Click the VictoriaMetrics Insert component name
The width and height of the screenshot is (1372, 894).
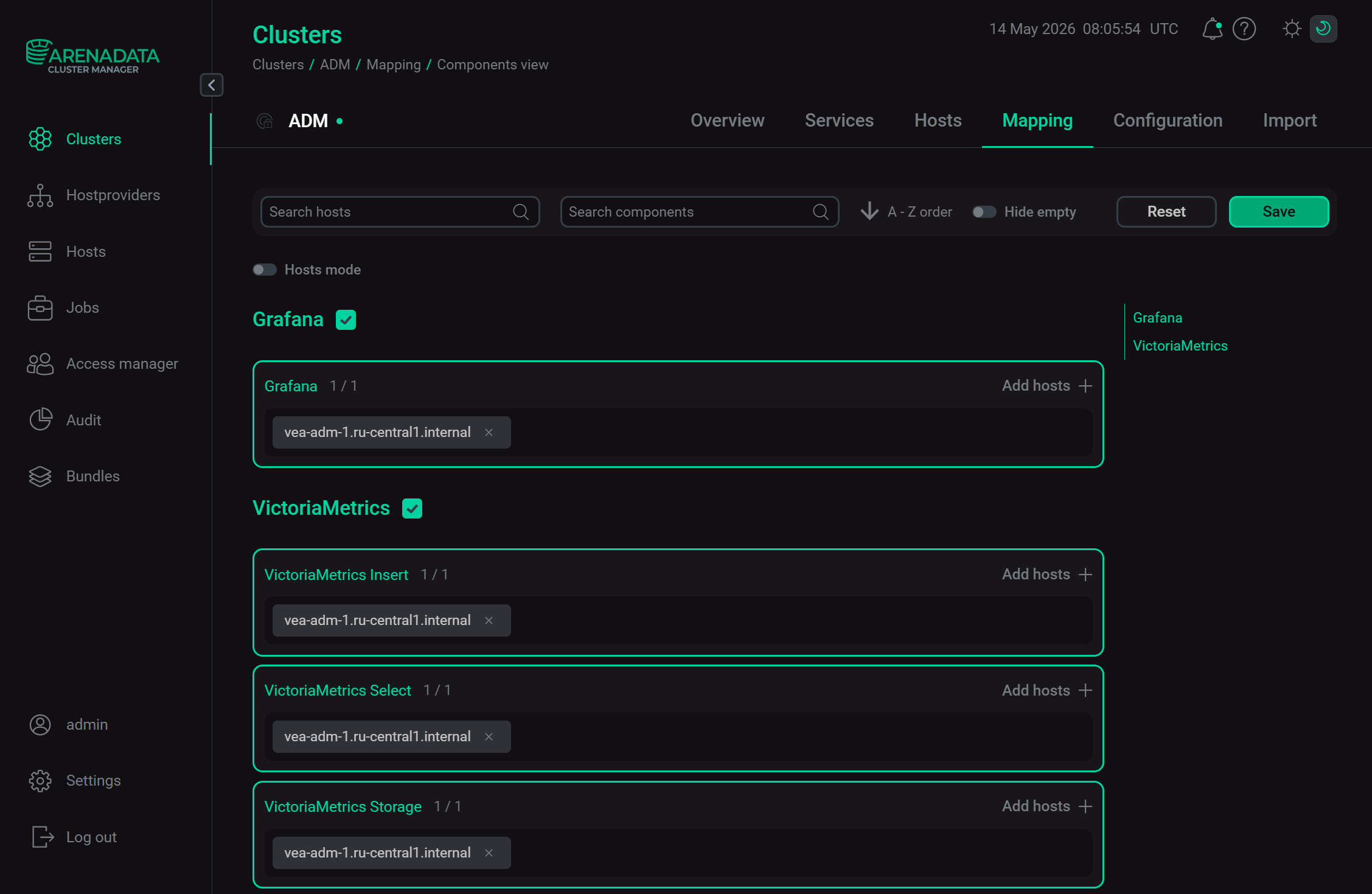tap(336, 575)
